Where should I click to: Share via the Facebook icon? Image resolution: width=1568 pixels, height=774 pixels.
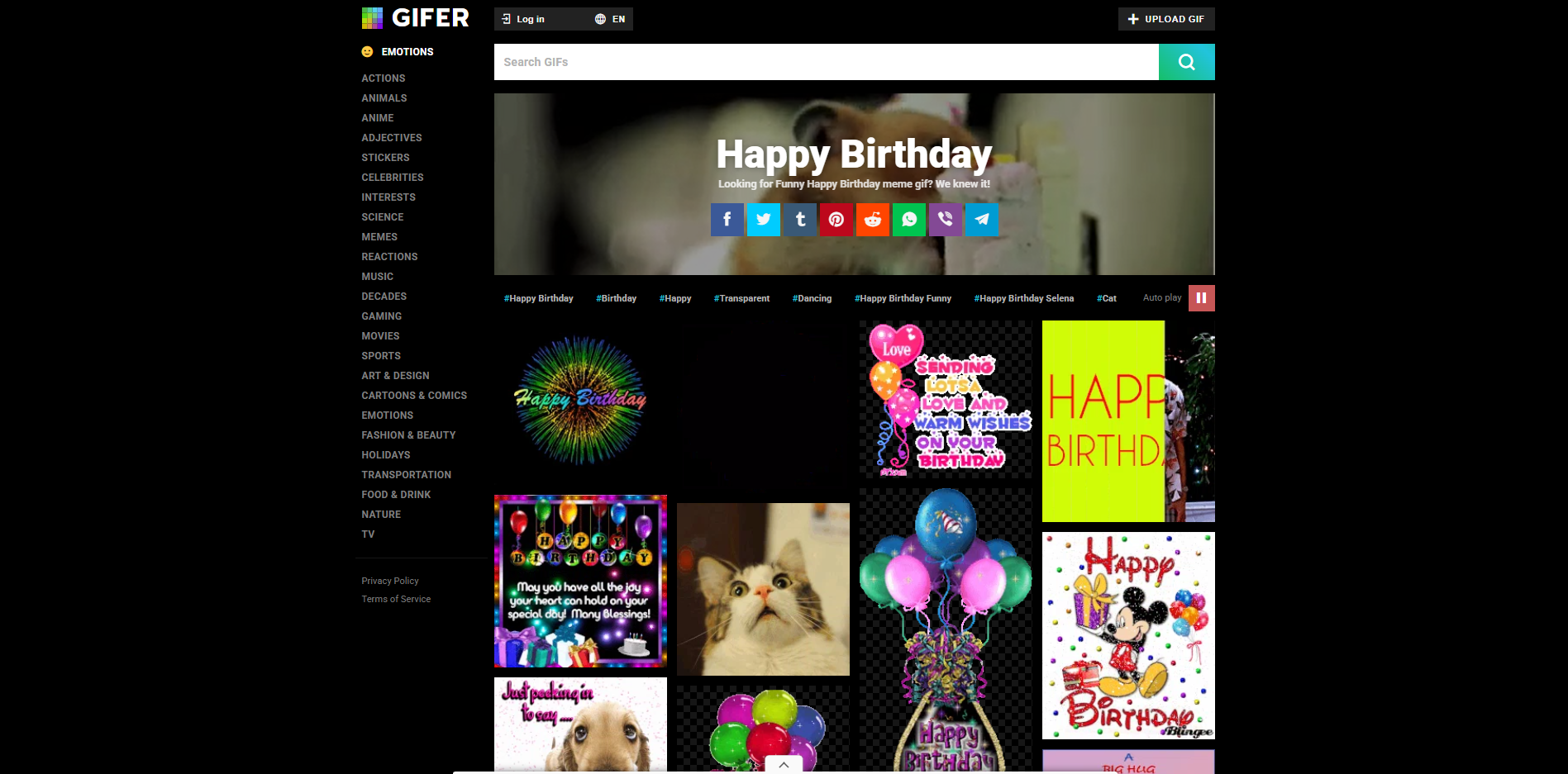(x=727, y=219)
